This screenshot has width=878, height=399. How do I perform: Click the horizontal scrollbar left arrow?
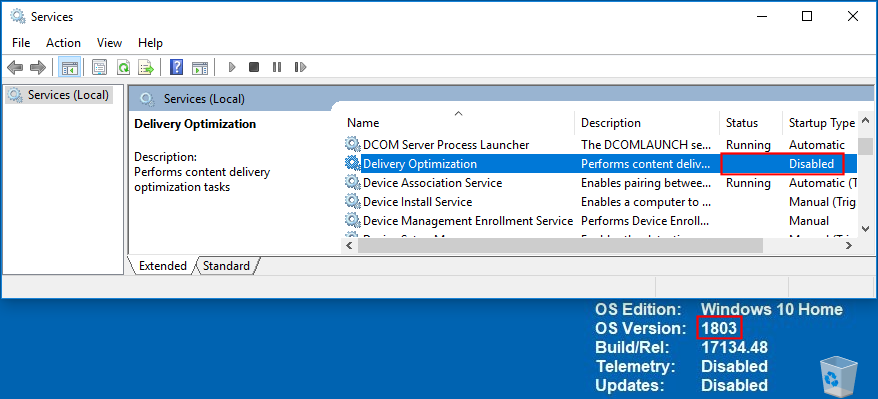349,245
